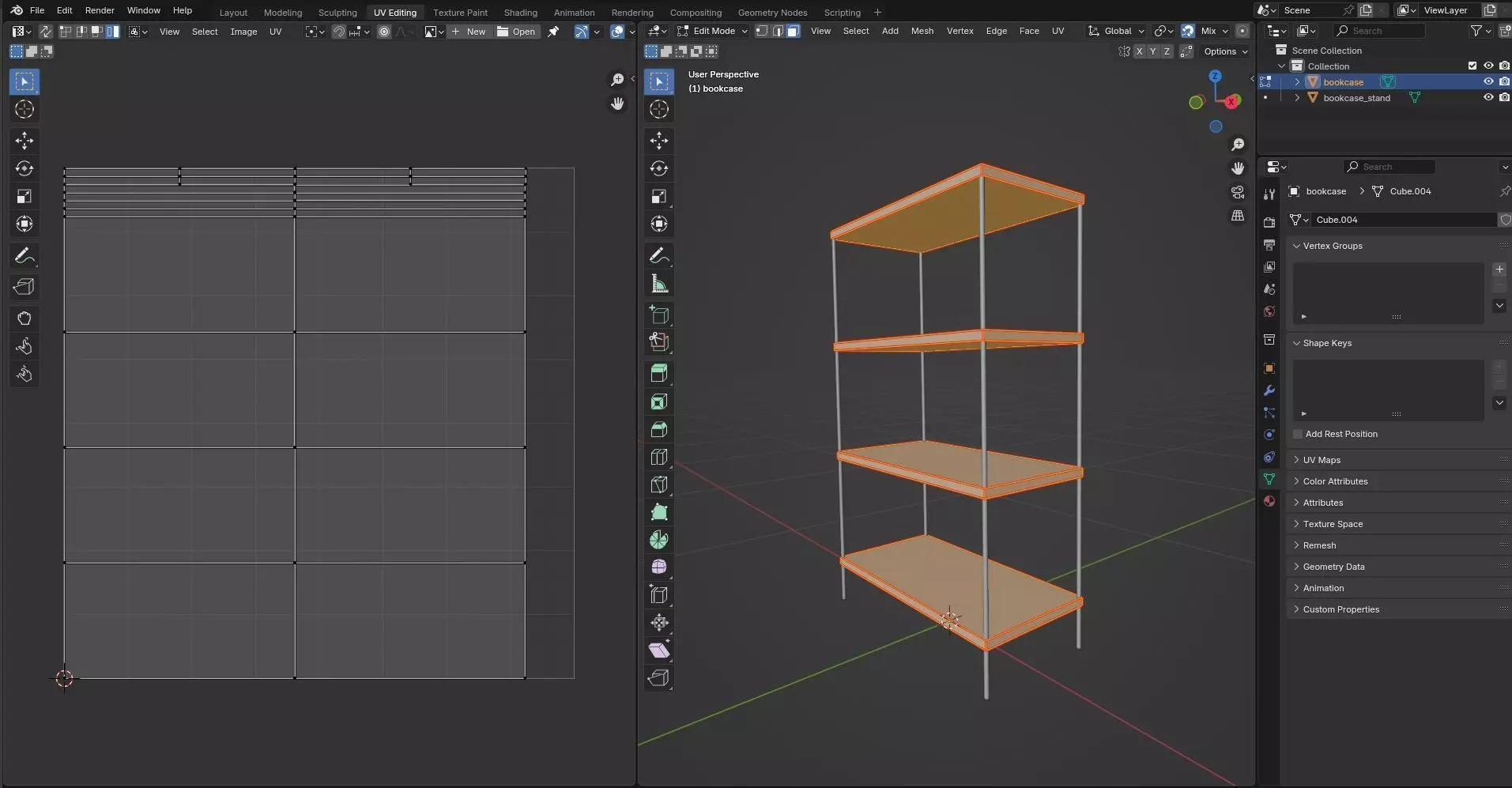Open the UV editor Image menu
1512x788 pixels.
[243, 32]
